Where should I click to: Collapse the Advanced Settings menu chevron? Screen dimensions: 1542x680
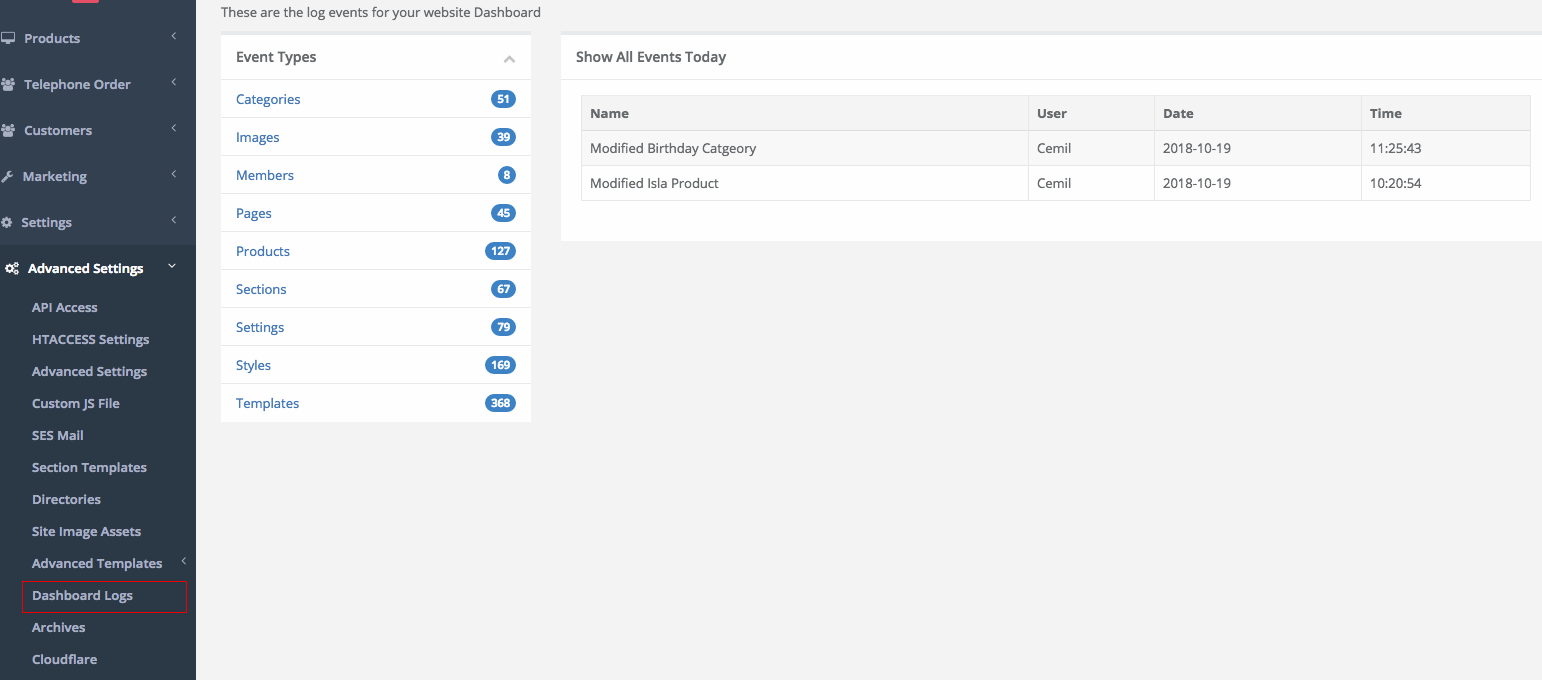click(172, 267)
